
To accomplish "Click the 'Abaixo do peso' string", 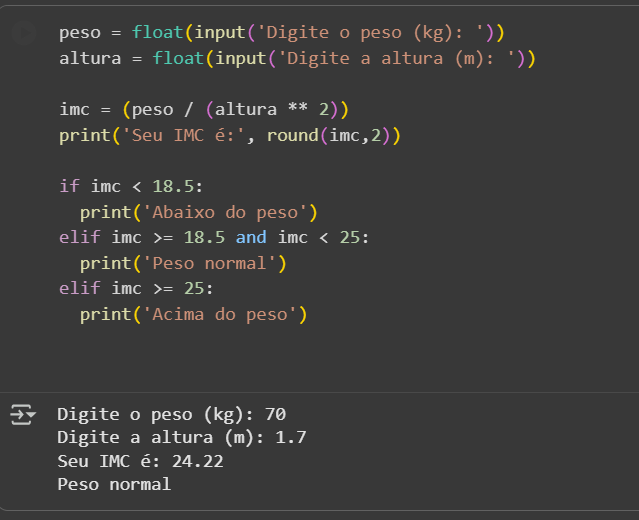I will (229, 212).
